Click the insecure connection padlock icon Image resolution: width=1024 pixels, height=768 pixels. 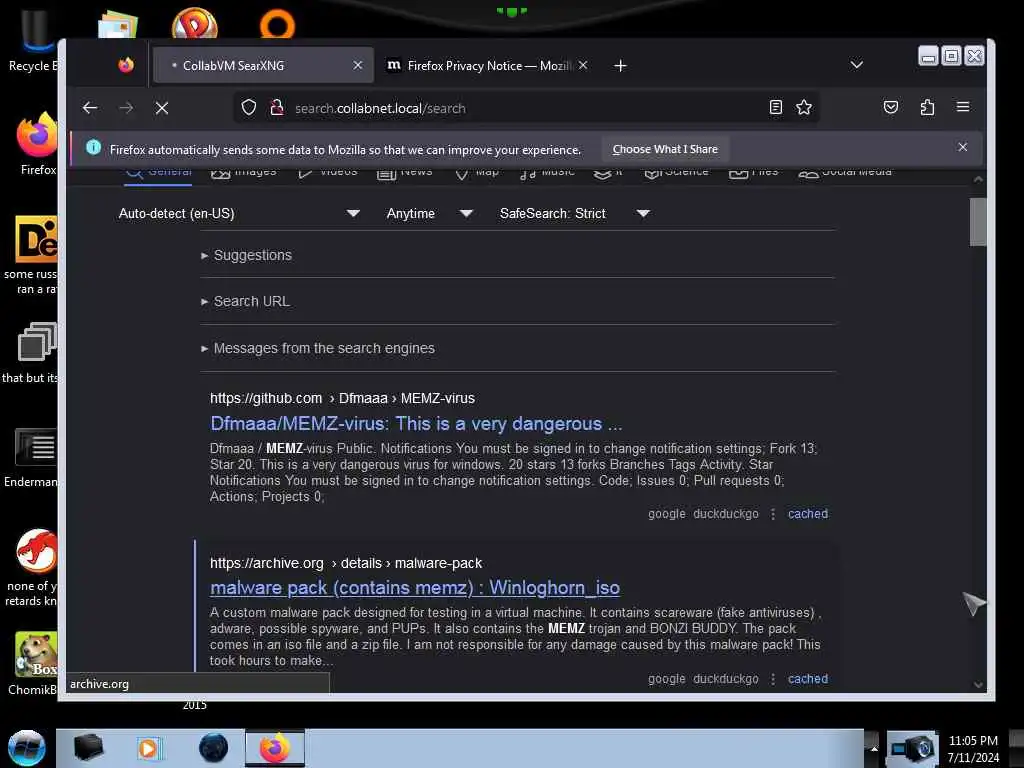pyautogui.click(x=277, y=108)
